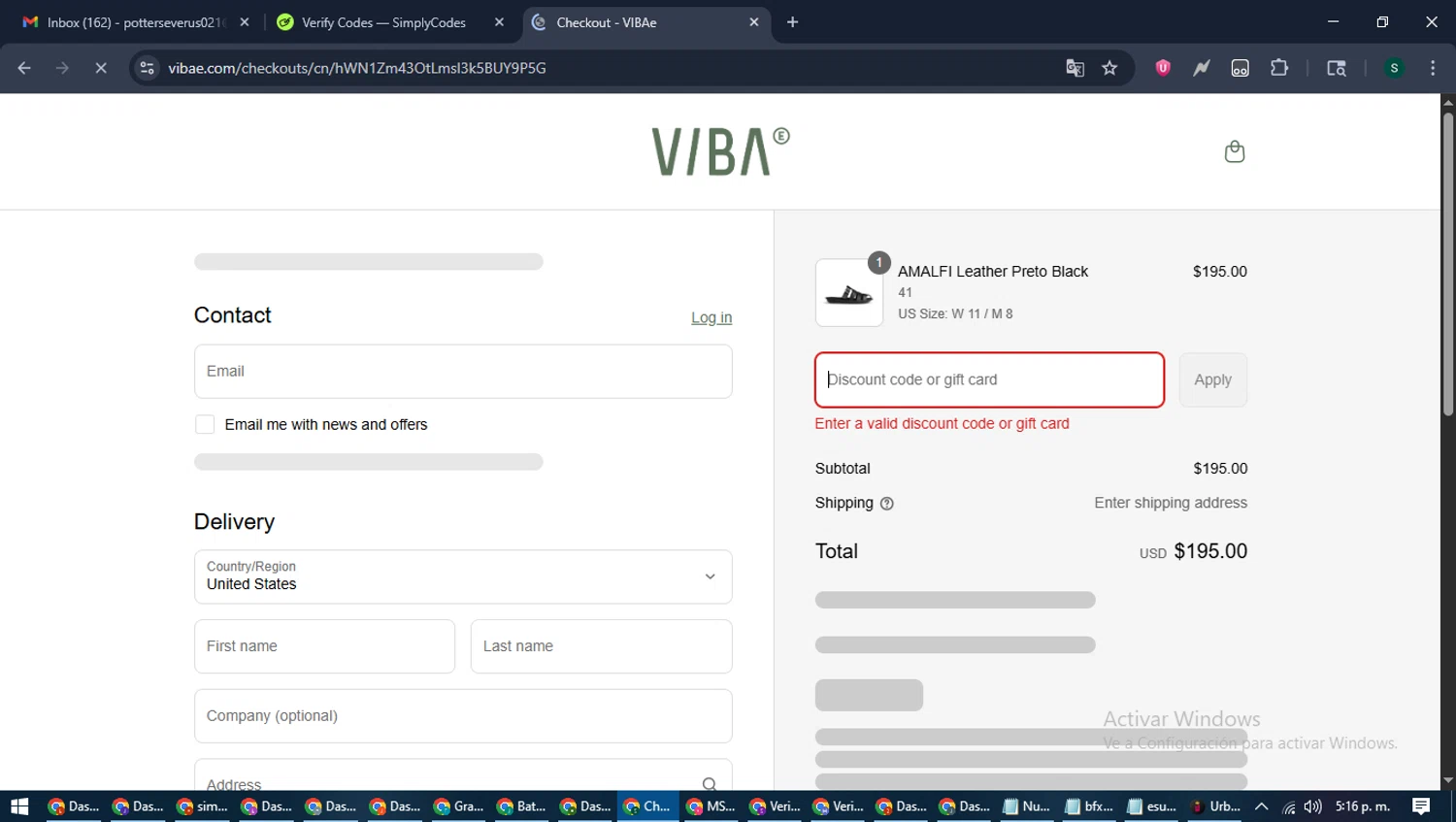Show hidden system tray icons
The height and width of the screenshot is (822, 1456).
1261,806
